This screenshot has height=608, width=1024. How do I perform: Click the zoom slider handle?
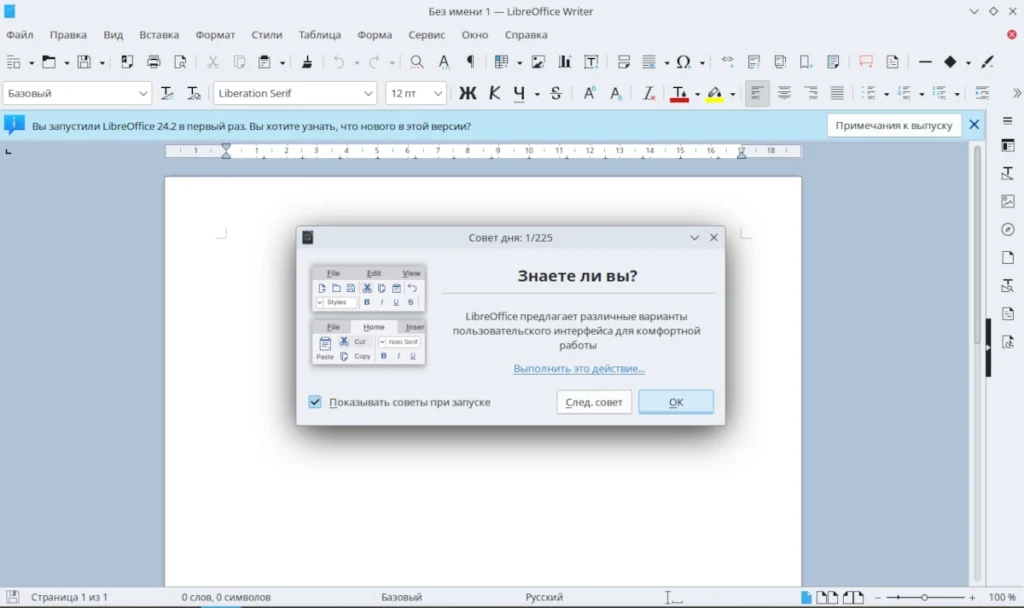coord(924,597)
